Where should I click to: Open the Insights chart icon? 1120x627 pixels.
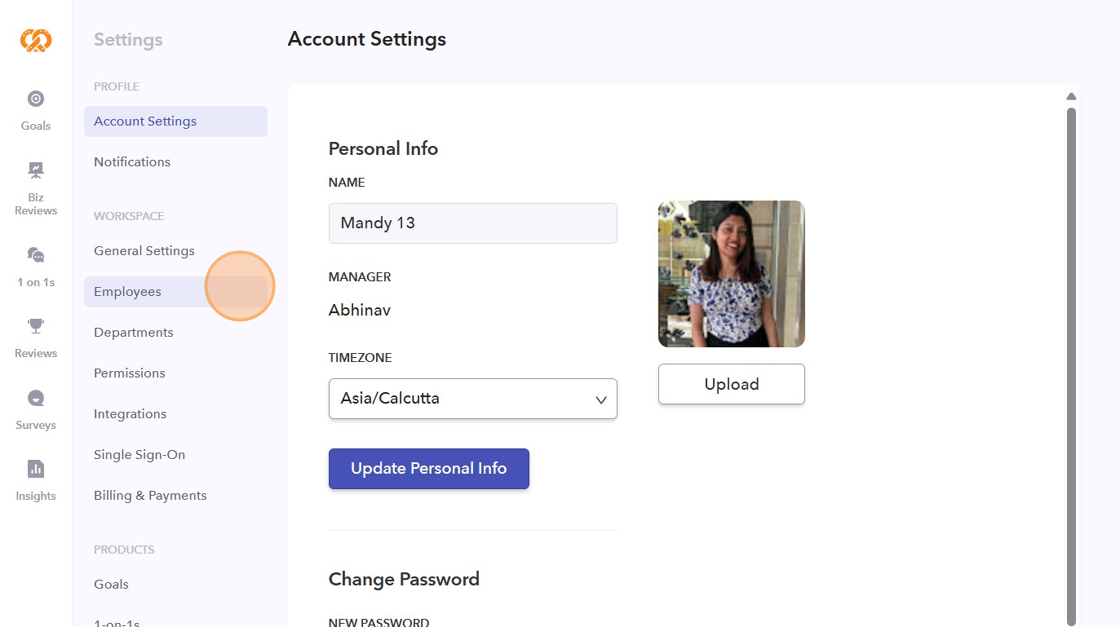pos(36,469)
